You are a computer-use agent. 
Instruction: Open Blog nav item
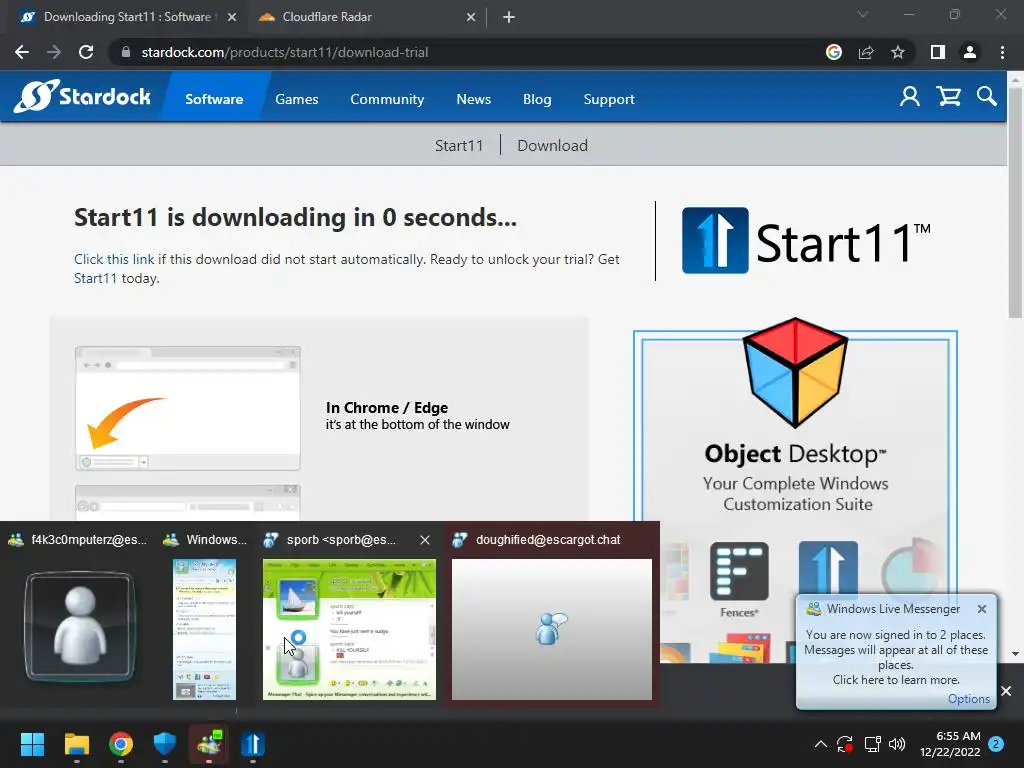coord(537,99)
